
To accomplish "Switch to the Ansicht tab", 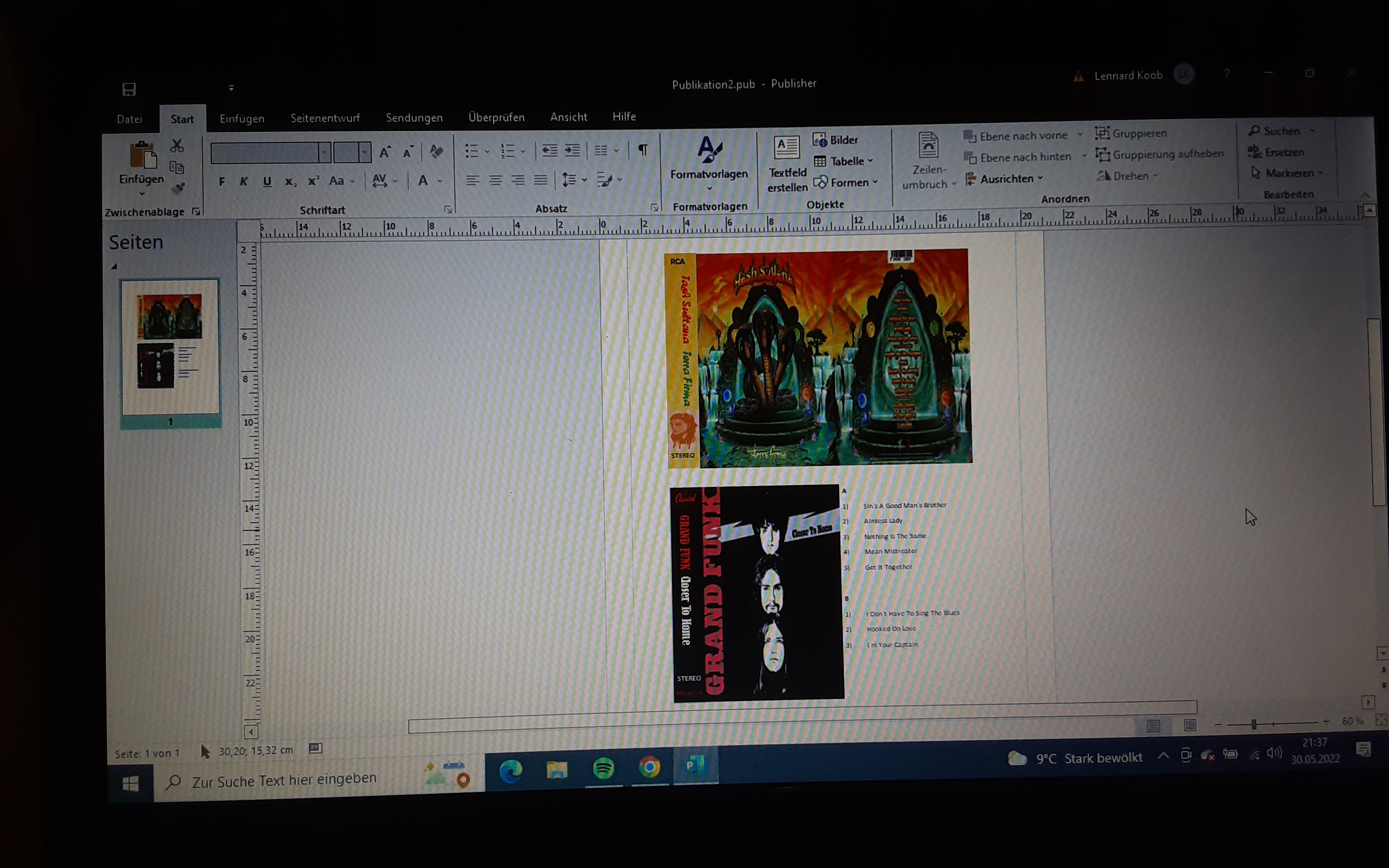I will (x=568, y=117).
